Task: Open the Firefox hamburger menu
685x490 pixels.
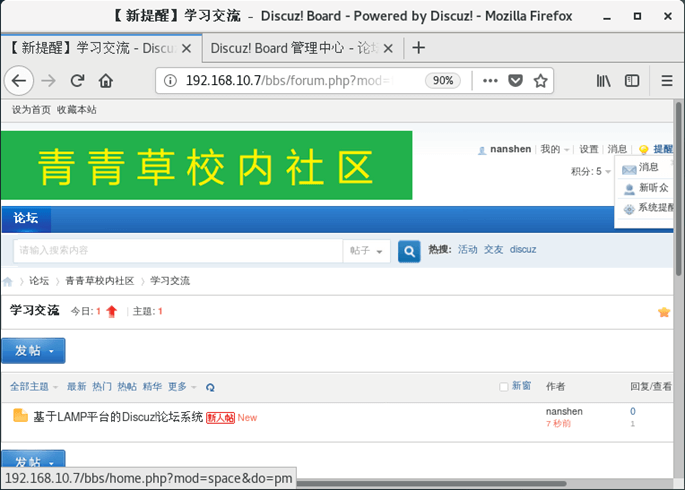Action: pos(667,81)
